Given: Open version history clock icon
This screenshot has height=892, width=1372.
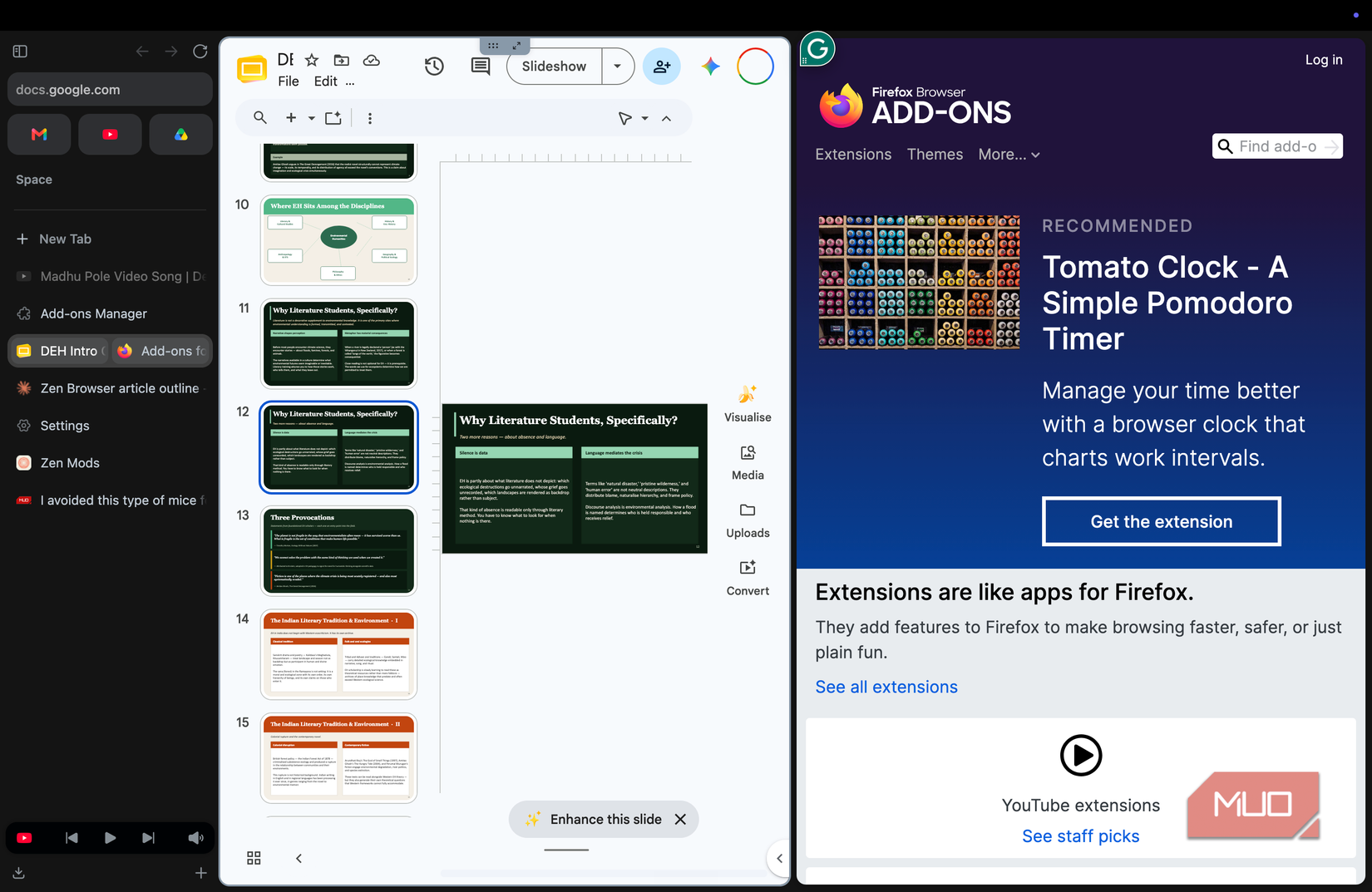Looking at the screenshot, I should coord(434,67).
